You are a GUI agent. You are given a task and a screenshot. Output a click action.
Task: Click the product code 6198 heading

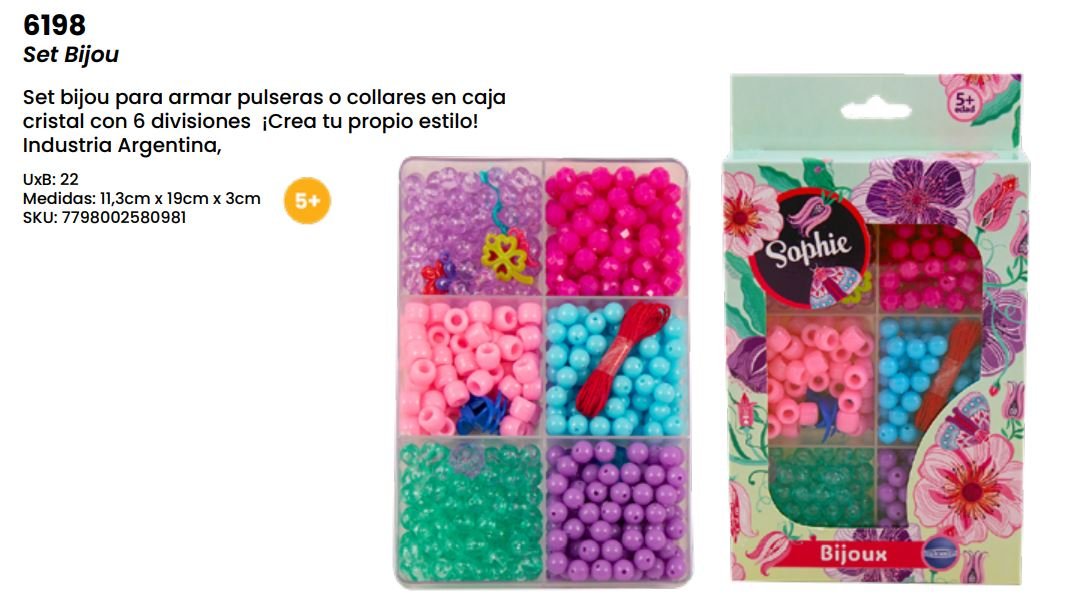point(54,25)
